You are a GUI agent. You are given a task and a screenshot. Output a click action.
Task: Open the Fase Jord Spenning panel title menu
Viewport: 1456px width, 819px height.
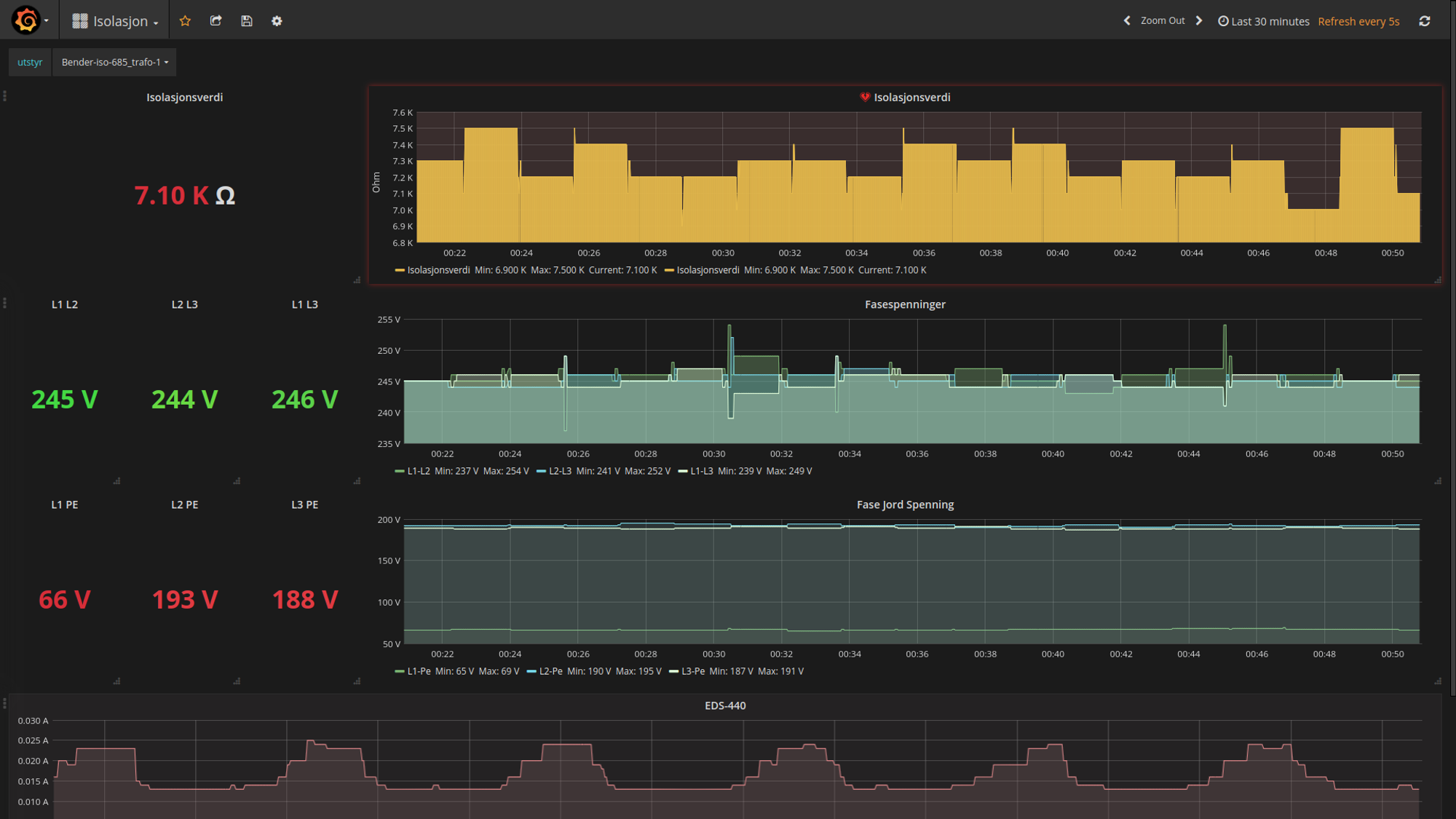(x=905, y=505)
